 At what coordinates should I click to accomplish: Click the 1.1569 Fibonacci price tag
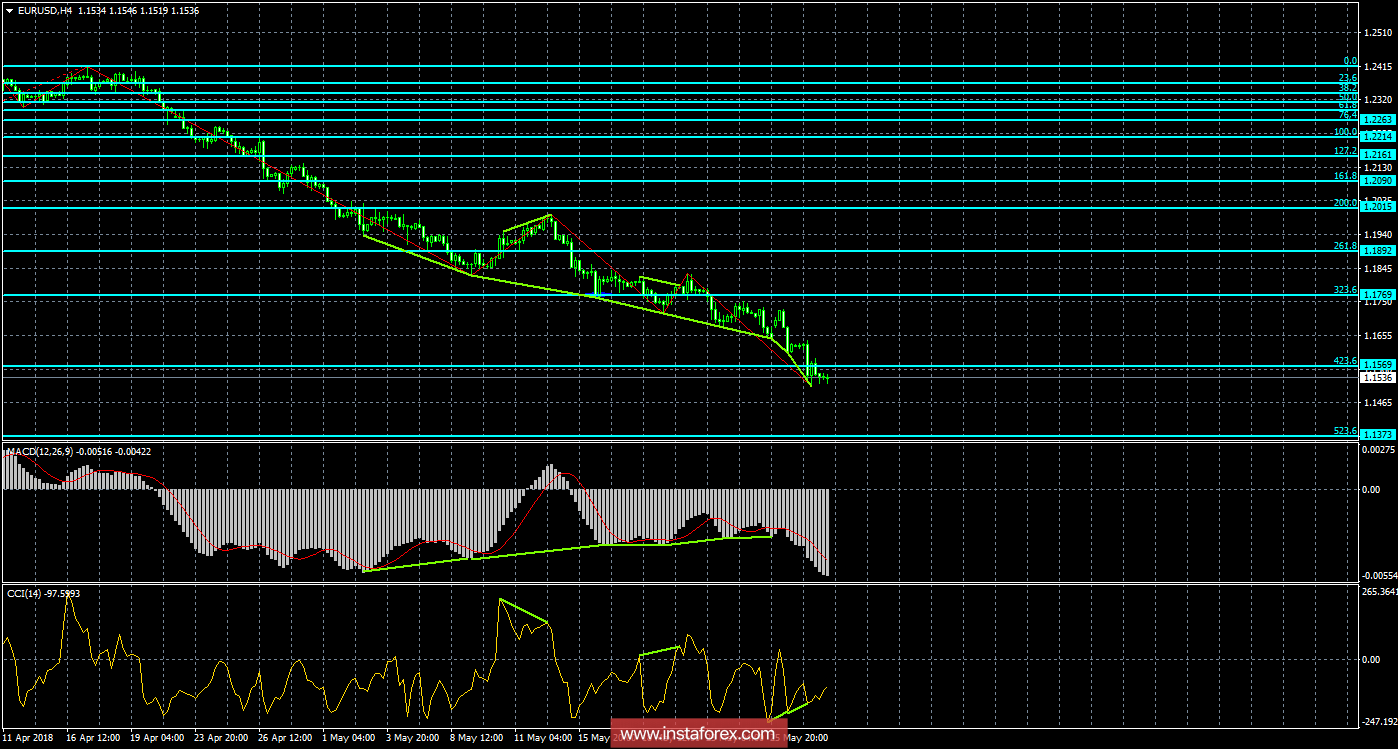click(1378, 365)
